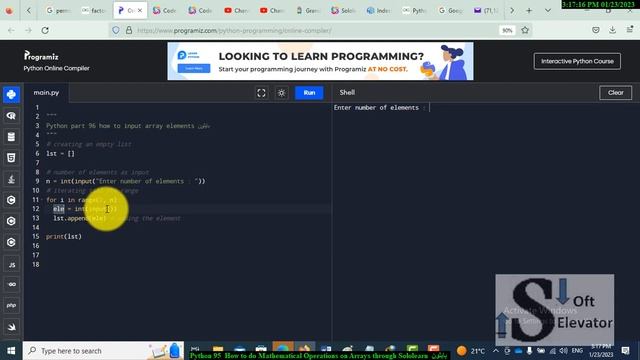Switch to the 'Pyth' tab

coord(415,11)
